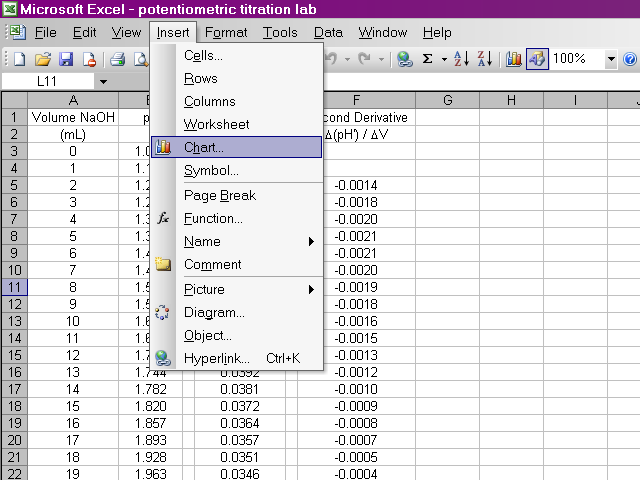640x480 pixels.
Task: Toggle the Drawing toolbar icon
Action: point(537,59)
